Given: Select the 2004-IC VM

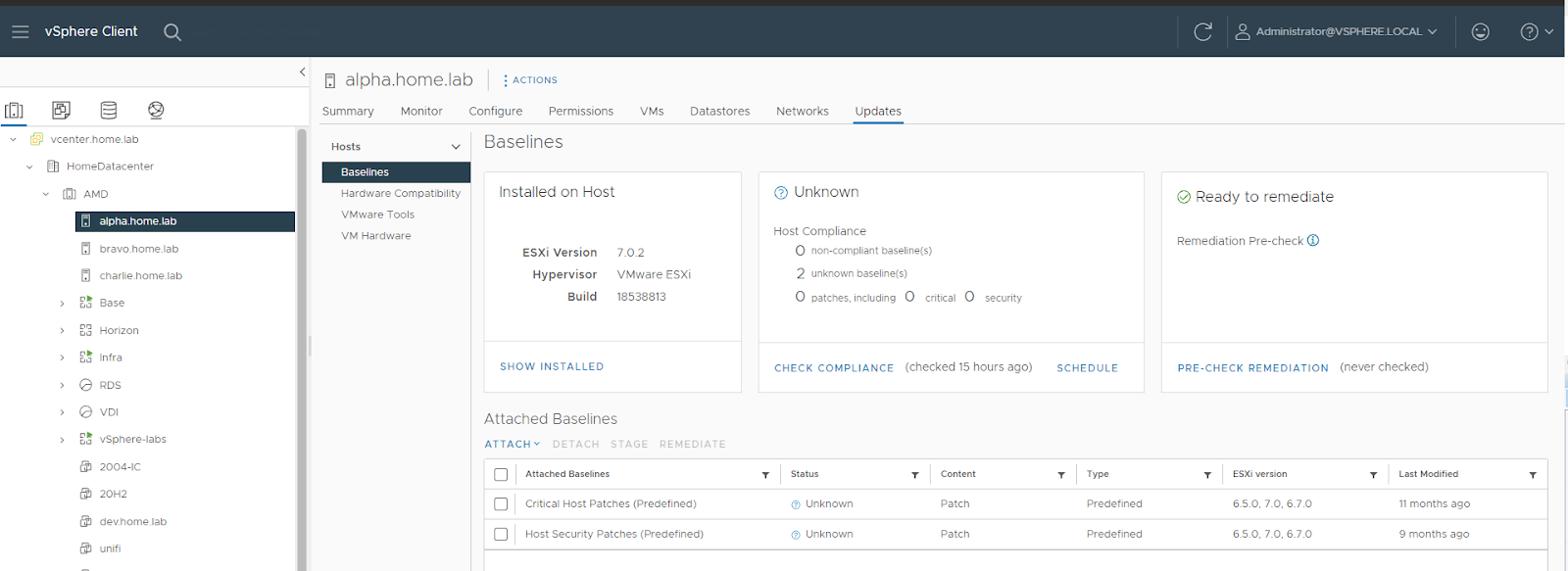Looking at the screenshot, I should pyautogui.click(x=120, y=467).
